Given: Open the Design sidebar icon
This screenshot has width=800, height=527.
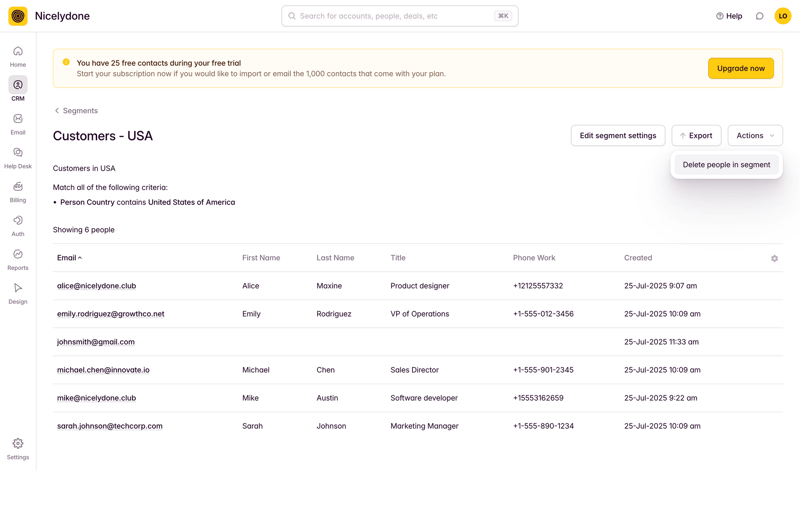Looking at the screenshot, I should (x=18, y=288).
